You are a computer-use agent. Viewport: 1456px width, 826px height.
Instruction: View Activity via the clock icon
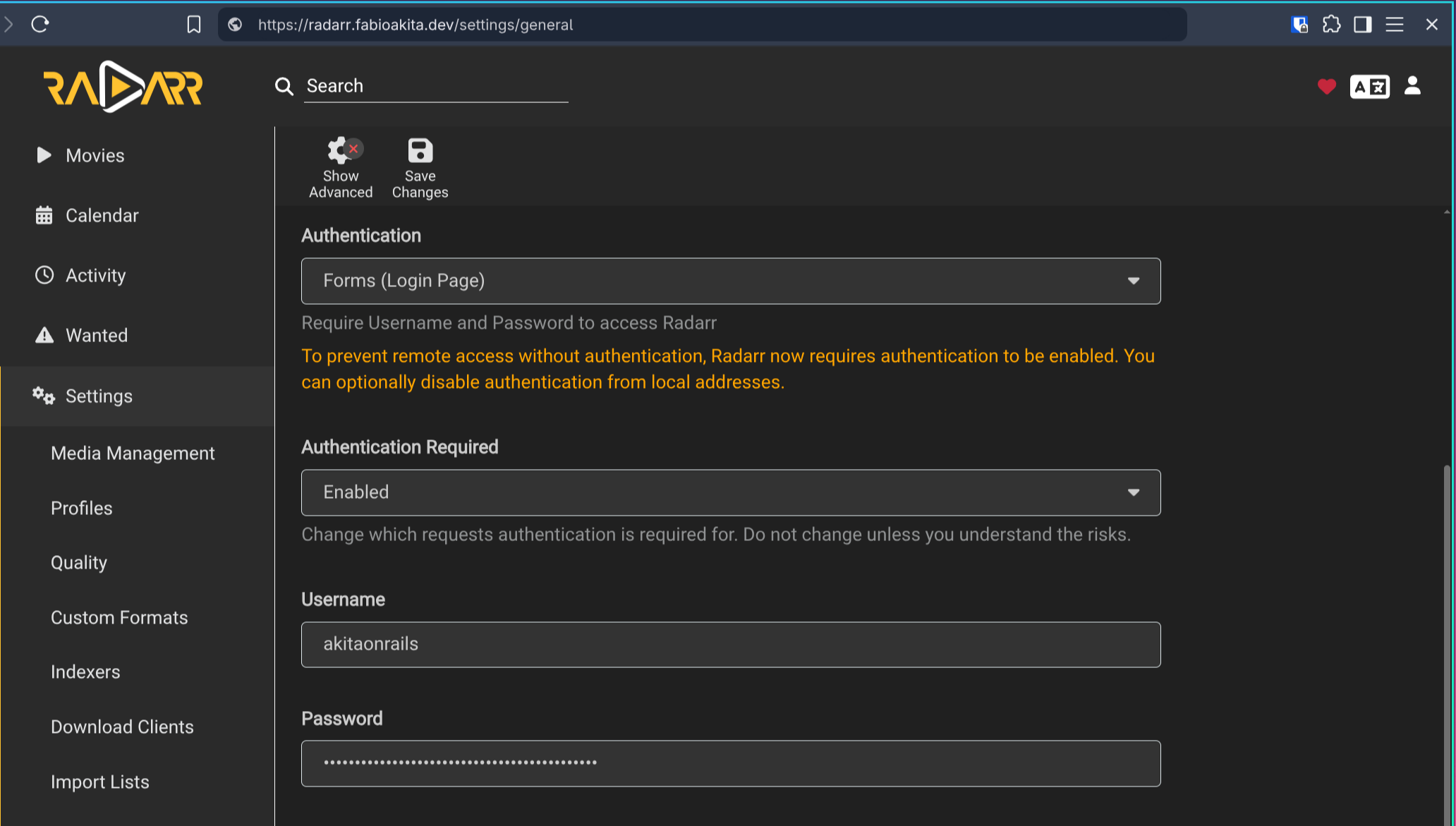tap(44, 275)
